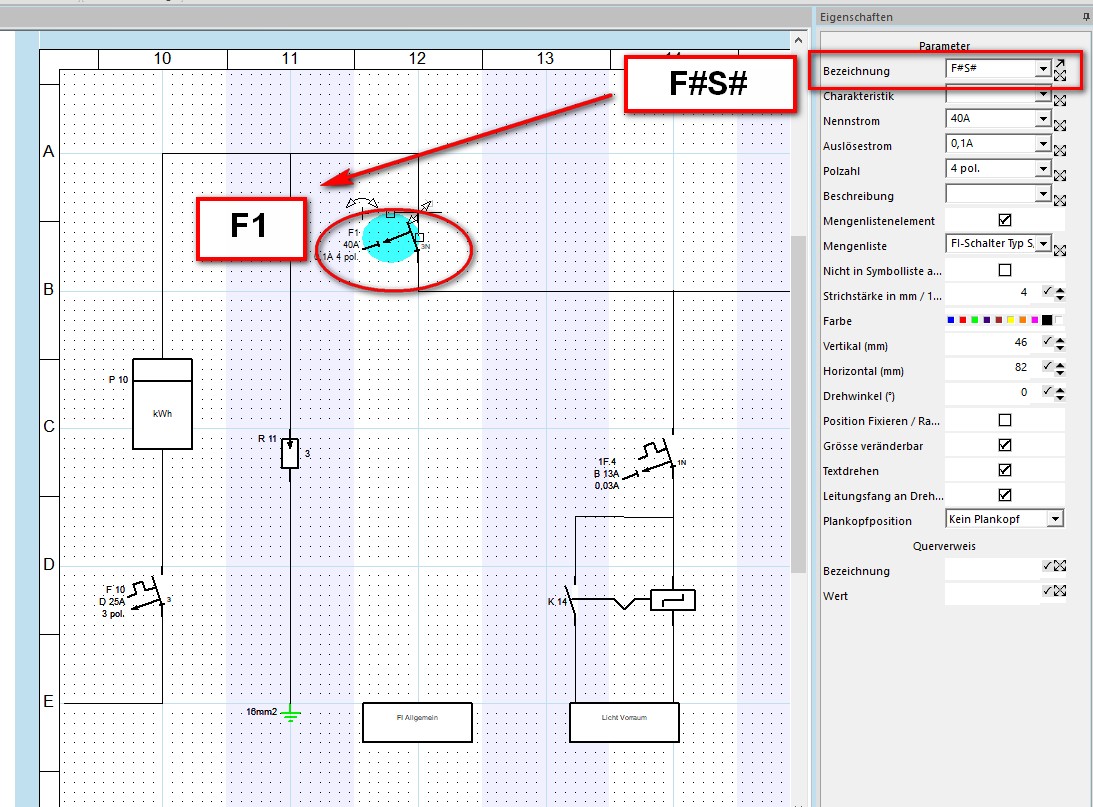Pick the red color swatch in Farbe
Viewport: 1093px width, 807px height.
click(962, 321)
